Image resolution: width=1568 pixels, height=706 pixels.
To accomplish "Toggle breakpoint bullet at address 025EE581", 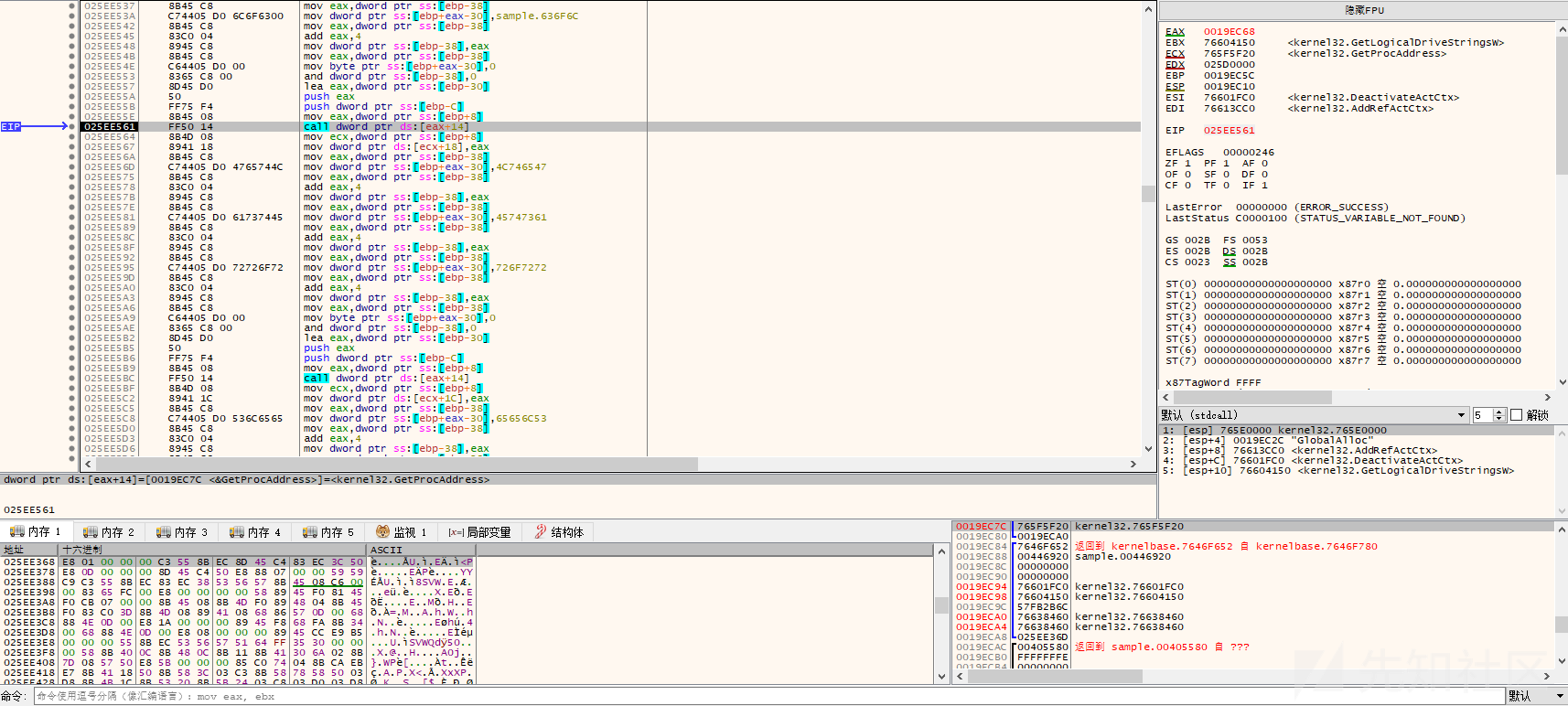I will [x=72, y=218].
